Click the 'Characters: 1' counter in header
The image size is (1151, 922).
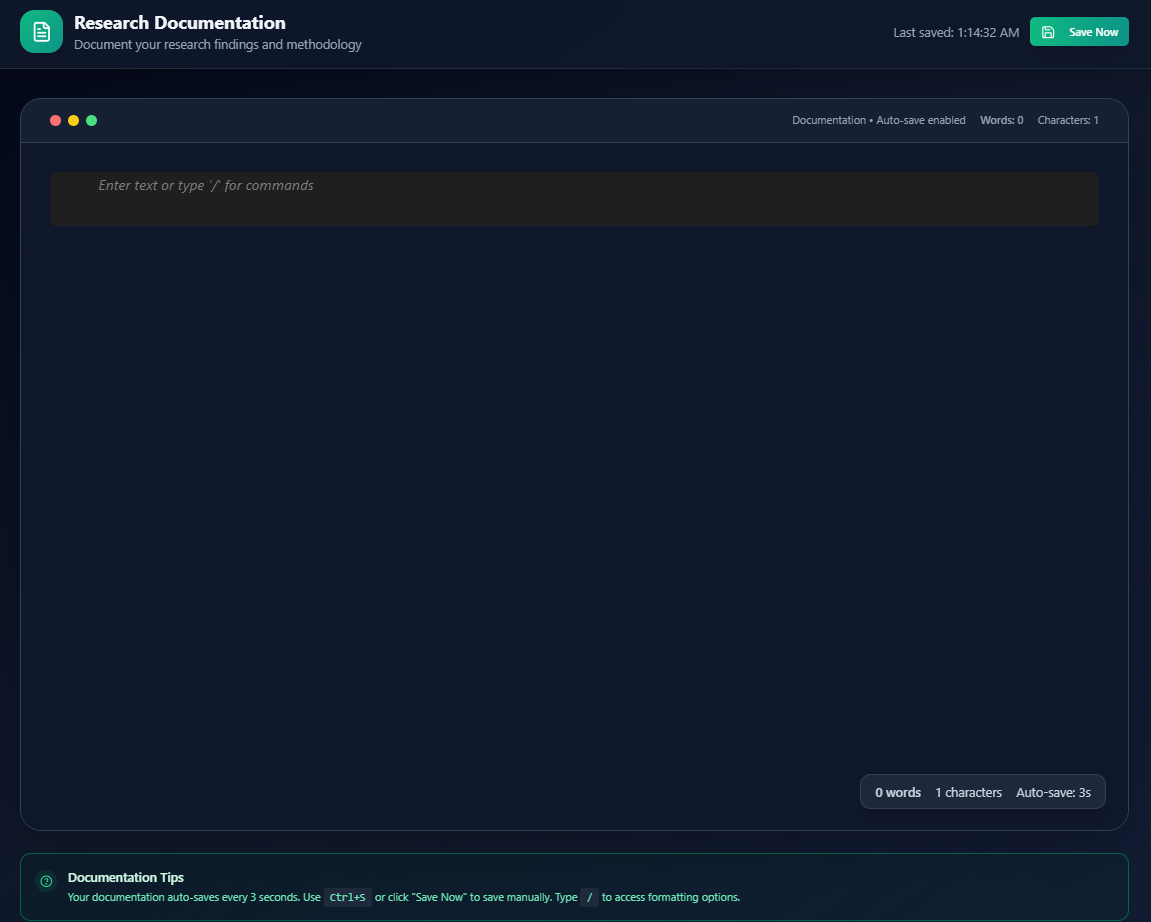click(x=1068, y=120)
